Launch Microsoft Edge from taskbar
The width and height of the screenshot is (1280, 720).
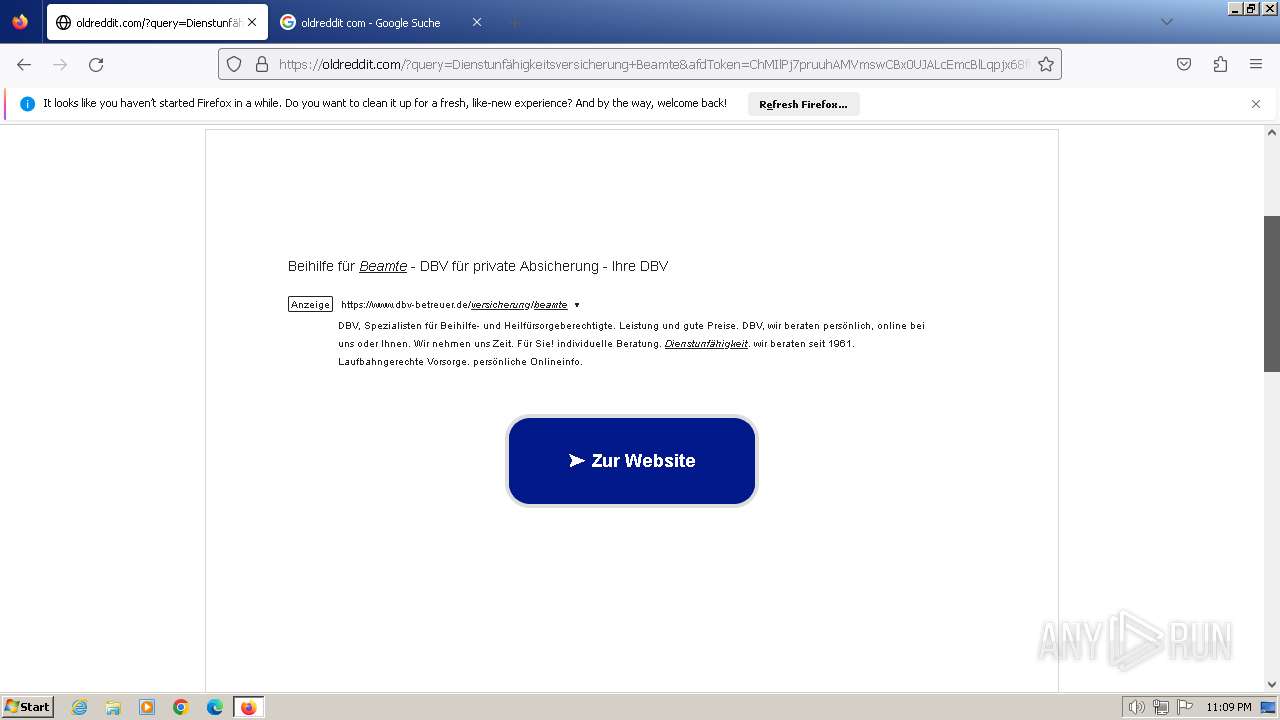tap(215, 707)
